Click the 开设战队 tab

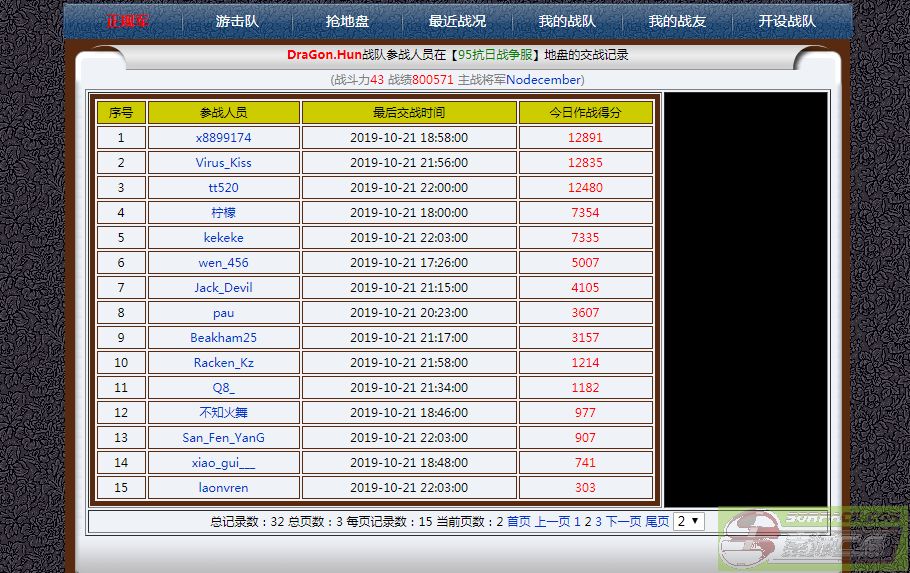click(x=787, y=21)
